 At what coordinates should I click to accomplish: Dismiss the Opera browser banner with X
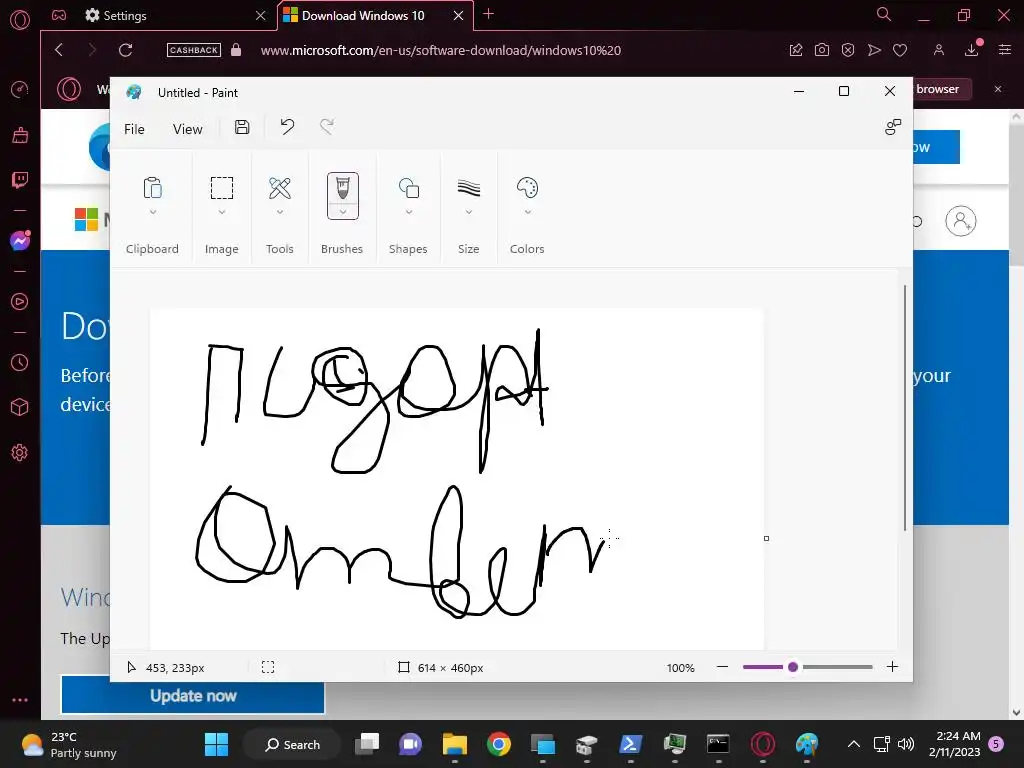click(x=998, y=89)
